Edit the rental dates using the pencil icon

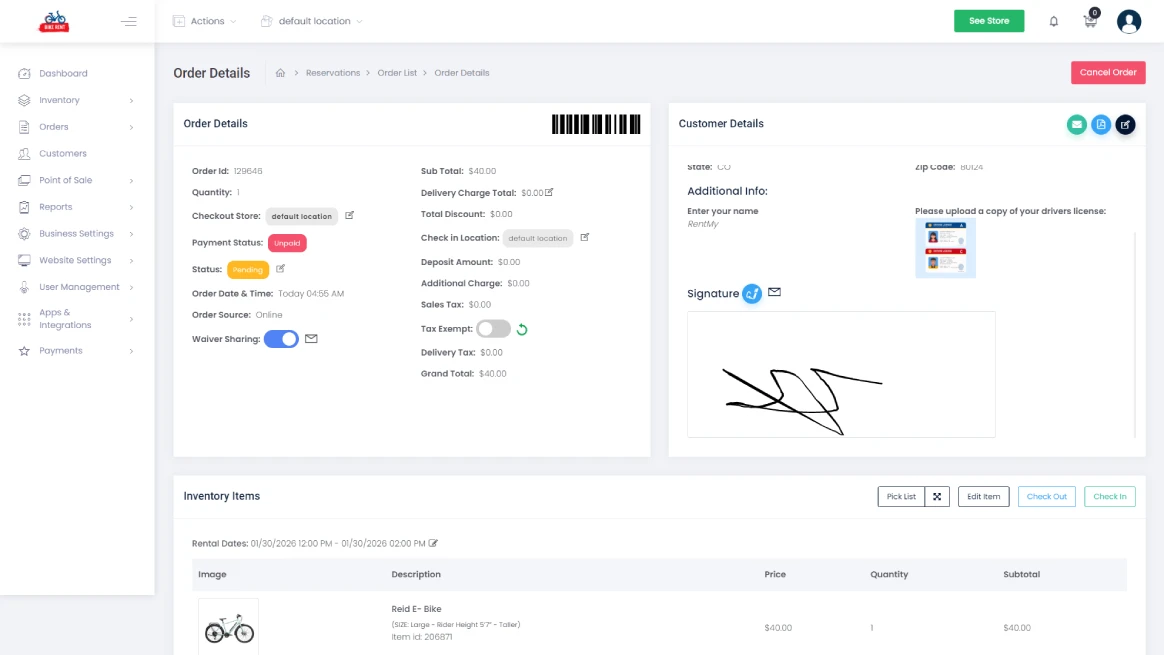[434, 543]
